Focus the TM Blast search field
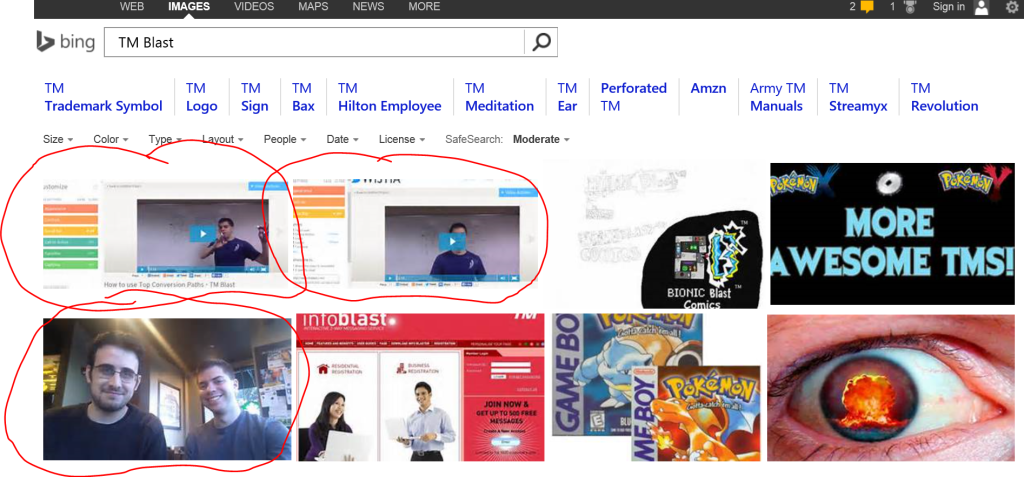 tap(314, 42)
